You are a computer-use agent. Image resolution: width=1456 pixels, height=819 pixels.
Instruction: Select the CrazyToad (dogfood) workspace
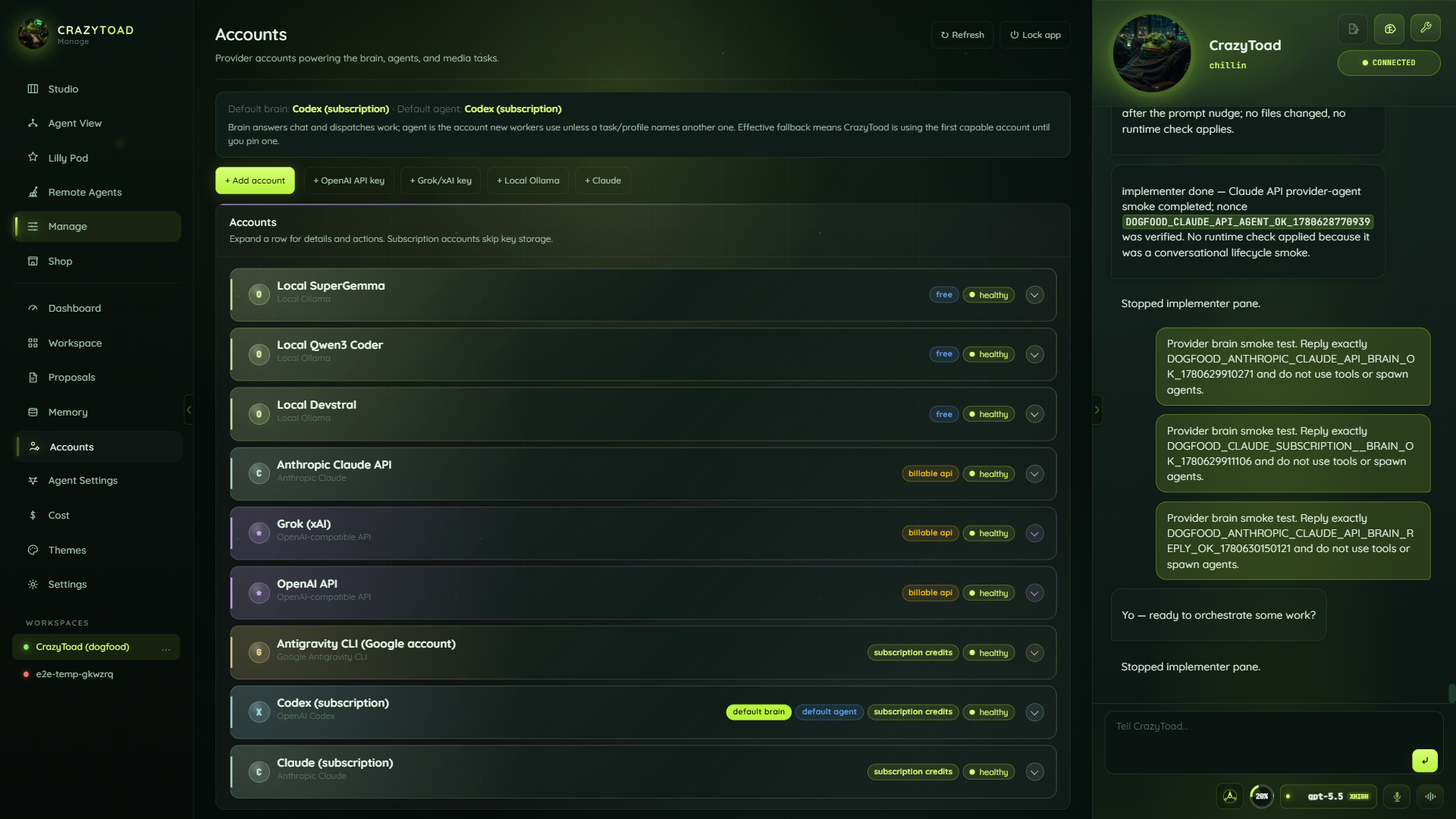coord(96,647)
